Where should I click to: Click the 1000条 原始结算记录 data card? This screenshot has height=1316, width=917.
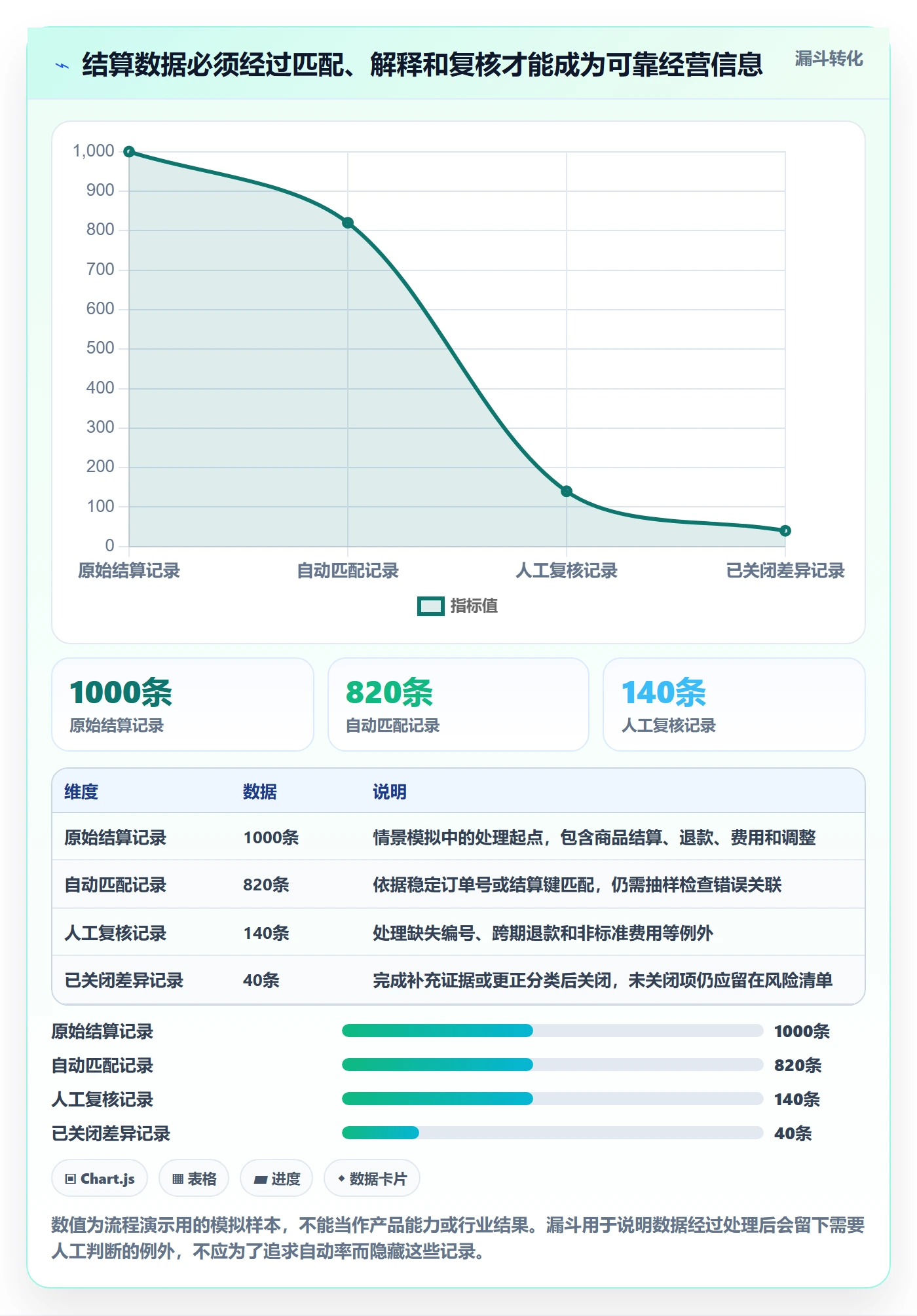183,704
